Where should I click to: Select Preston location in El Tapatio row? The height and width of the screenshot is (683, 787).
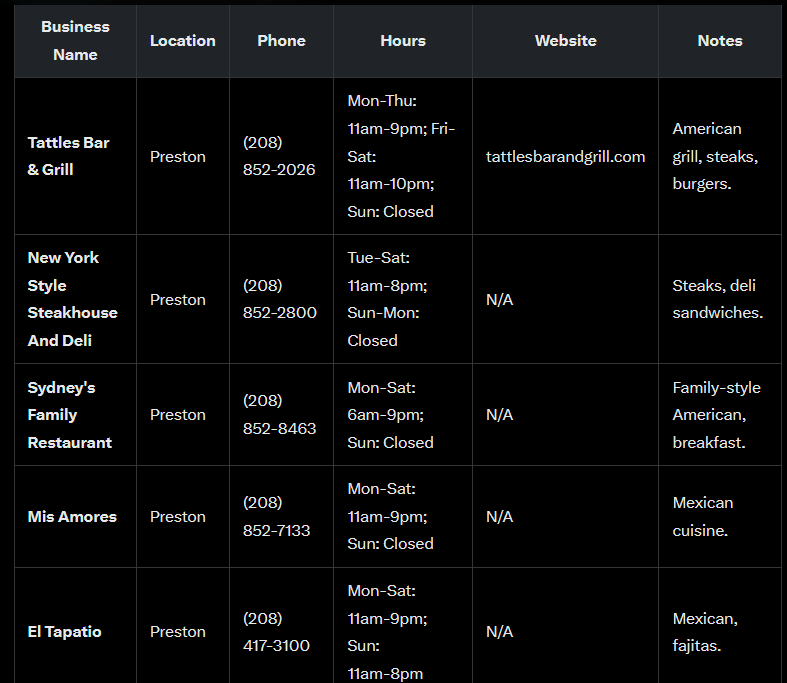coord(178,631)
